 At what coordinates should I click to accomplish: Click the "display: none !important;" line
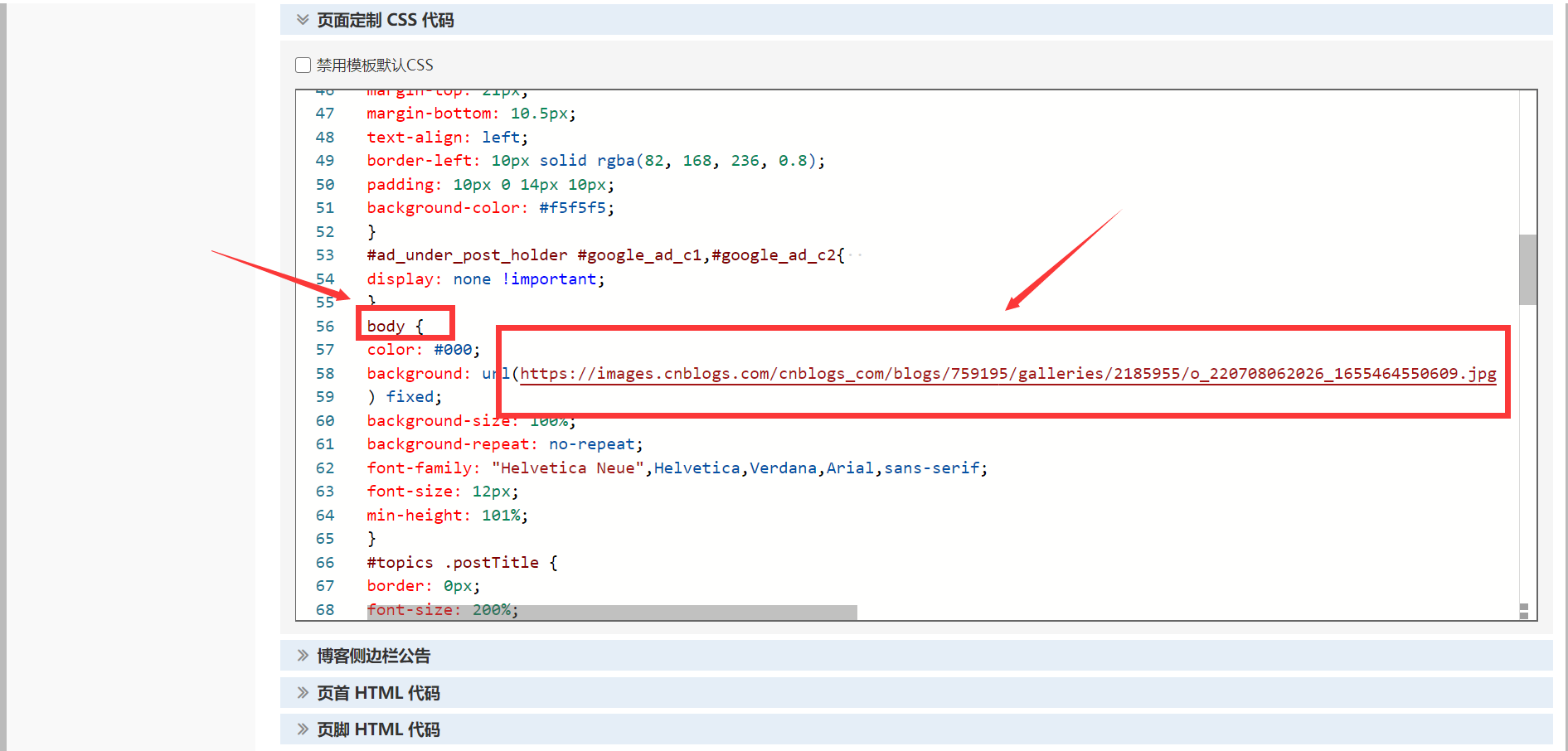coord(485,279)
